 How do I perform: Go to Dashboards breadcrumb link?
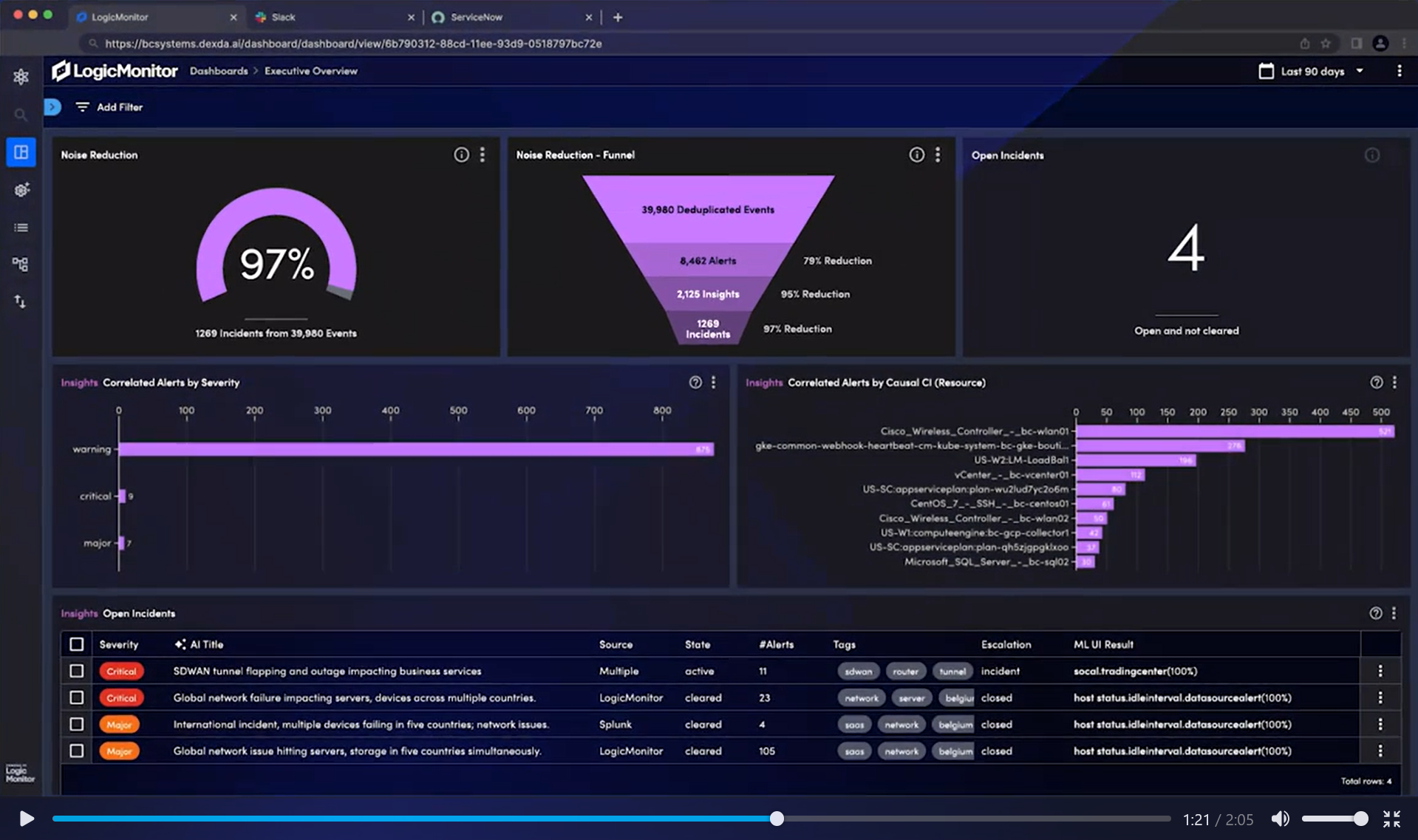coord(219,71)
